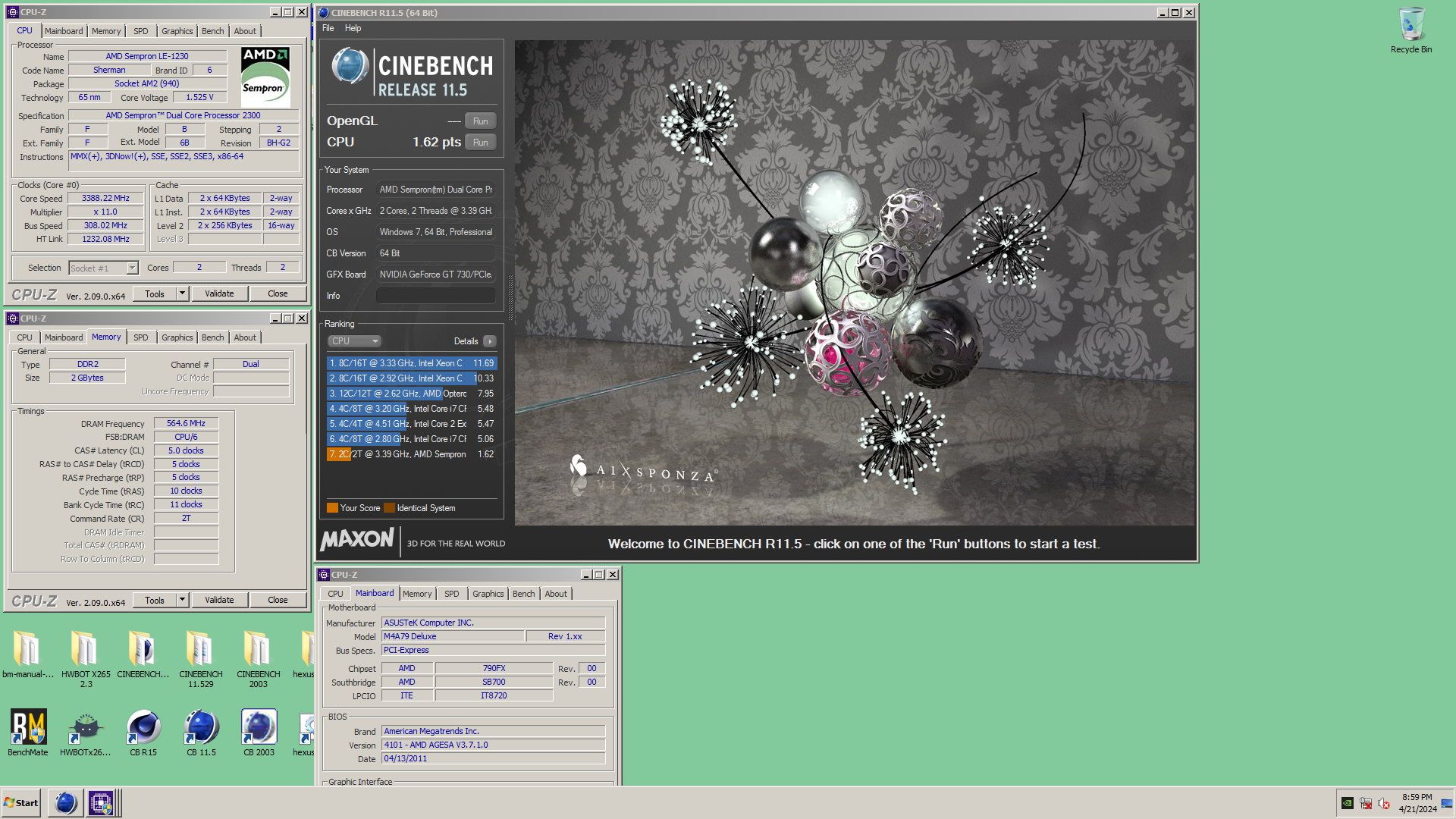Click the MAXON logo at the bottom
Screen dimensions: 1456x819
357,539
